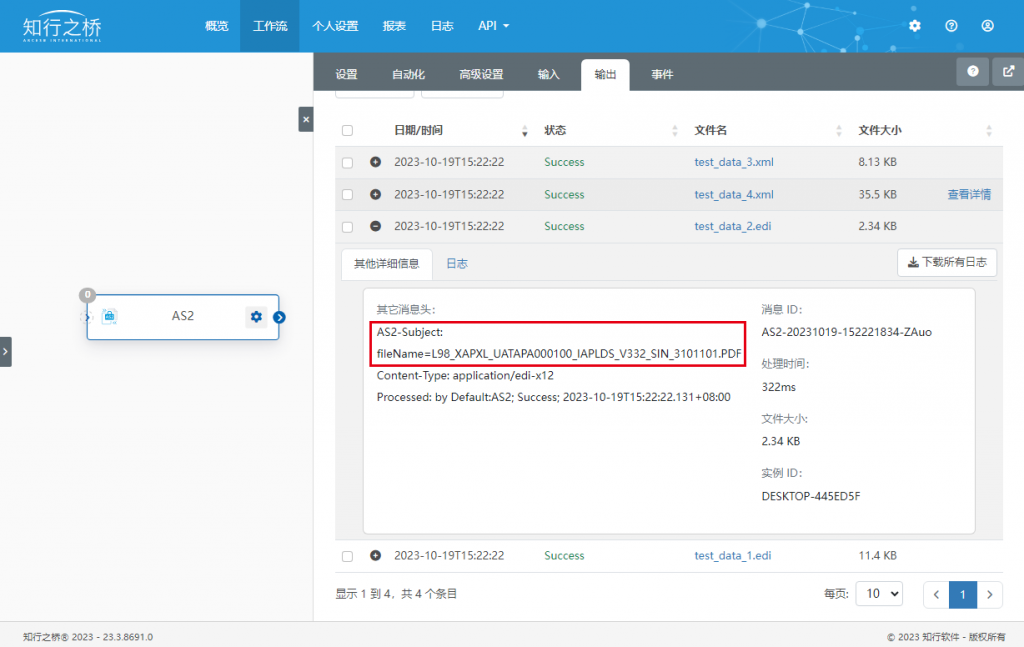Switch to the 输入 tab
1024x647 pixels.
(549, 74)
